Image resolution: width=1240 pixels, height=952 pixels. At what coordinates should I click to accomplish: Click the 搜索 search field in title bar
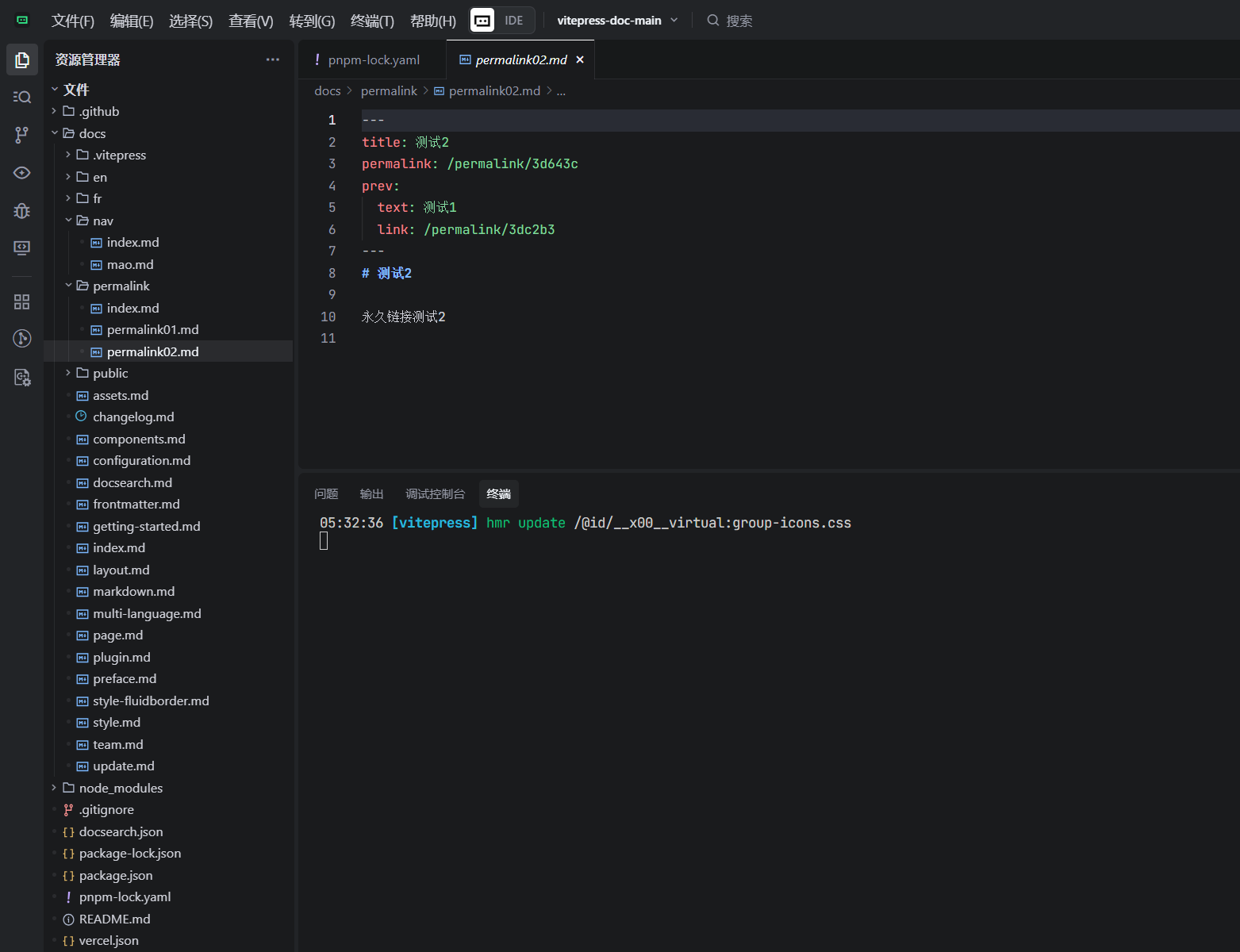[739, 21]
